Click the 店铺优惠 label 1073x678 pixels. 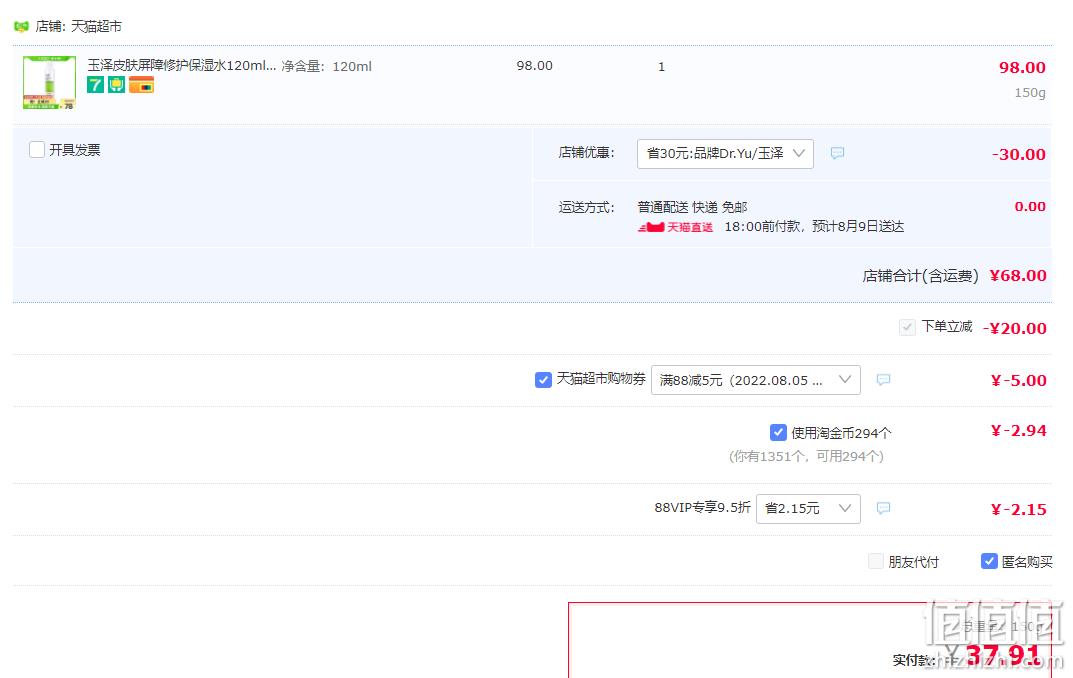pos(586,153)
